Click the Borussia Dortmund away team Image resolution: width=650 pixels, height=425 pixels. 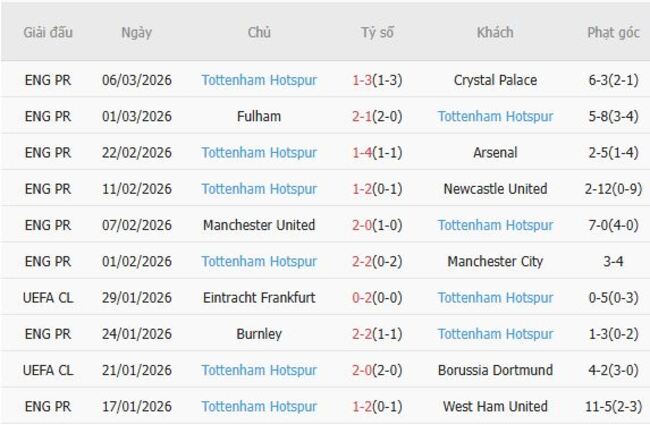(x=495, y=370)
